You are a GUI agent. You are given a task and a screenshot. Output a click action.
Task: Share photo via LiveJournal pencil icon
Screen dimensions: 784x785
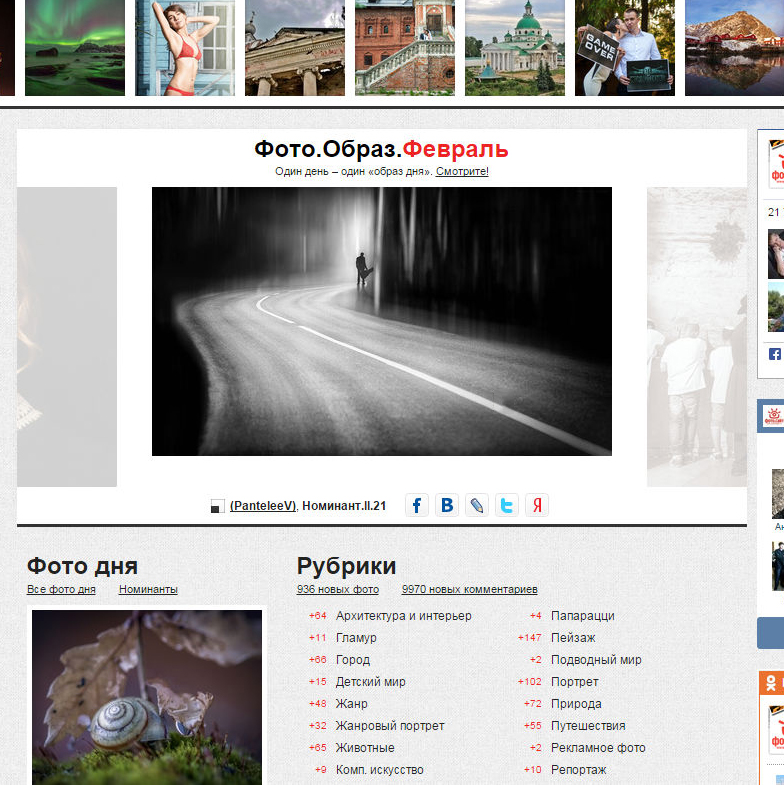[477, 505]
